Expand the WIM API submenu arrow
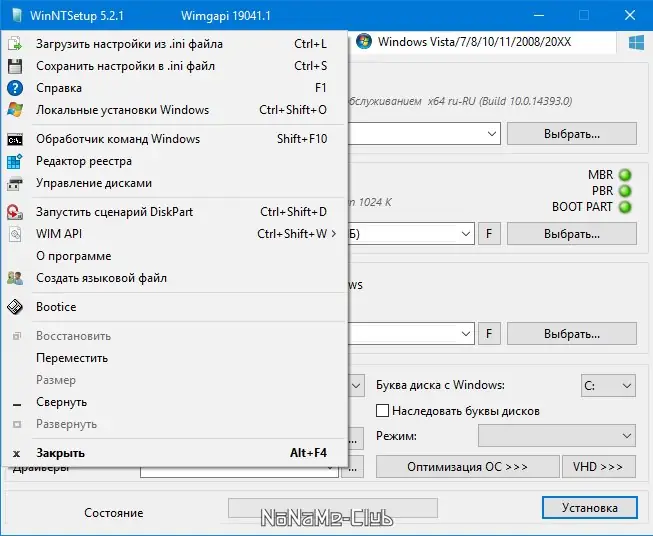This screenshot has width=653, height=536. coord(334,234)
